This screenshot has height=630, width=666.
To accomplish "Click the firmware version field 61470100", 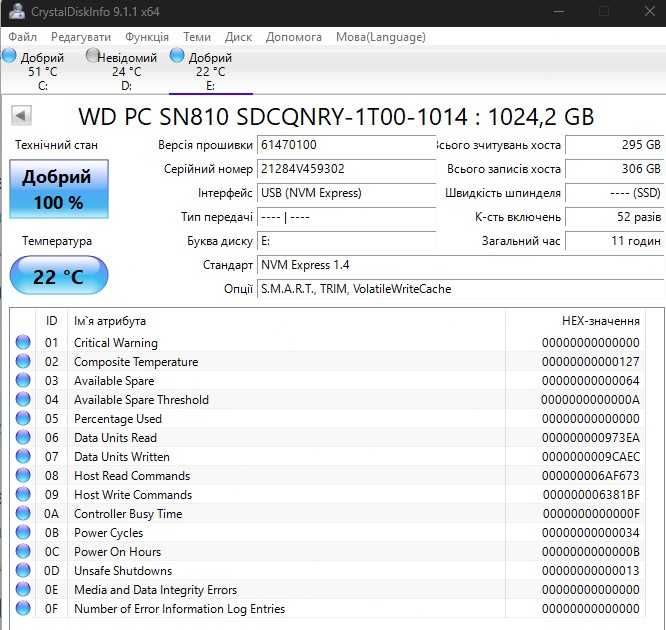I will tap(347, 145).
